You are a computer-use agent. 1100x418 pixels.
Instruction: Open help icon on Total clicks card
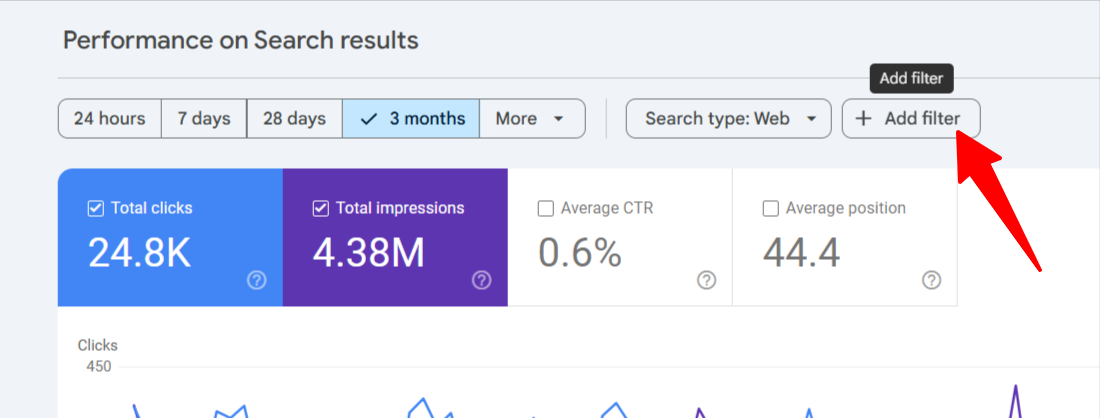point(257,281)
